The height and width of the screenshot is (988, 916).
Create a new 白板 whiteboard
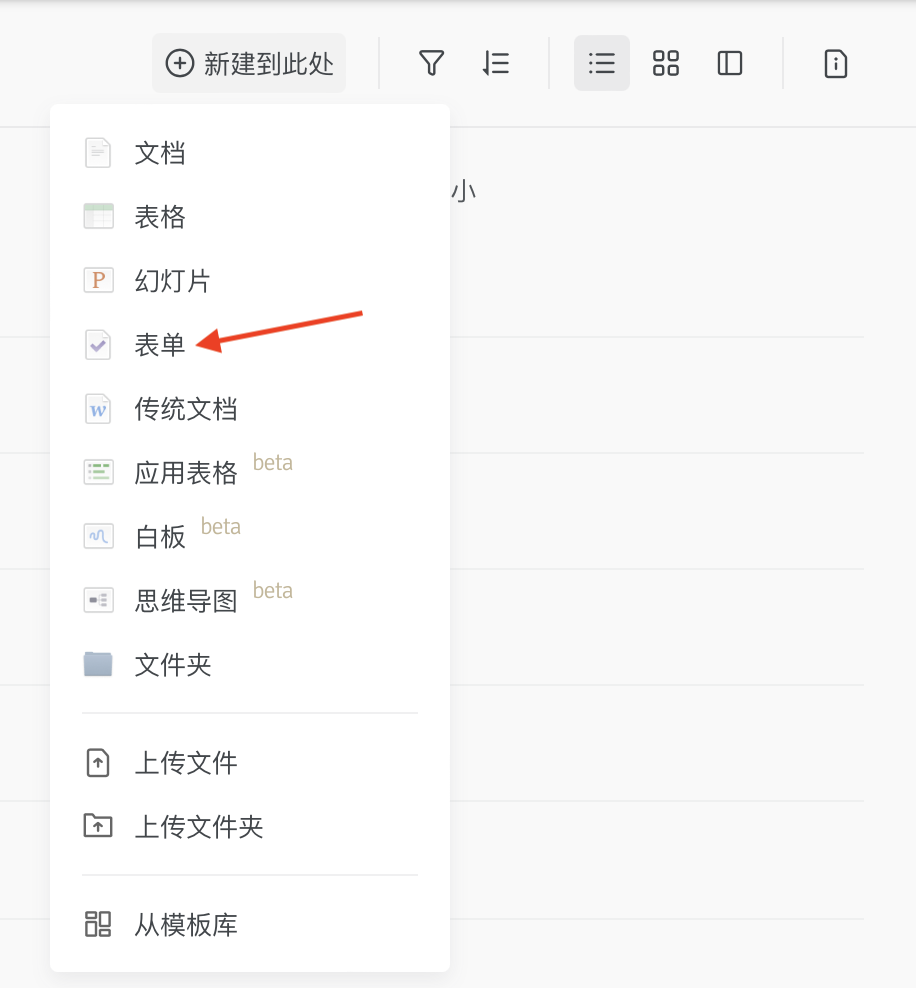click(249, 537)
